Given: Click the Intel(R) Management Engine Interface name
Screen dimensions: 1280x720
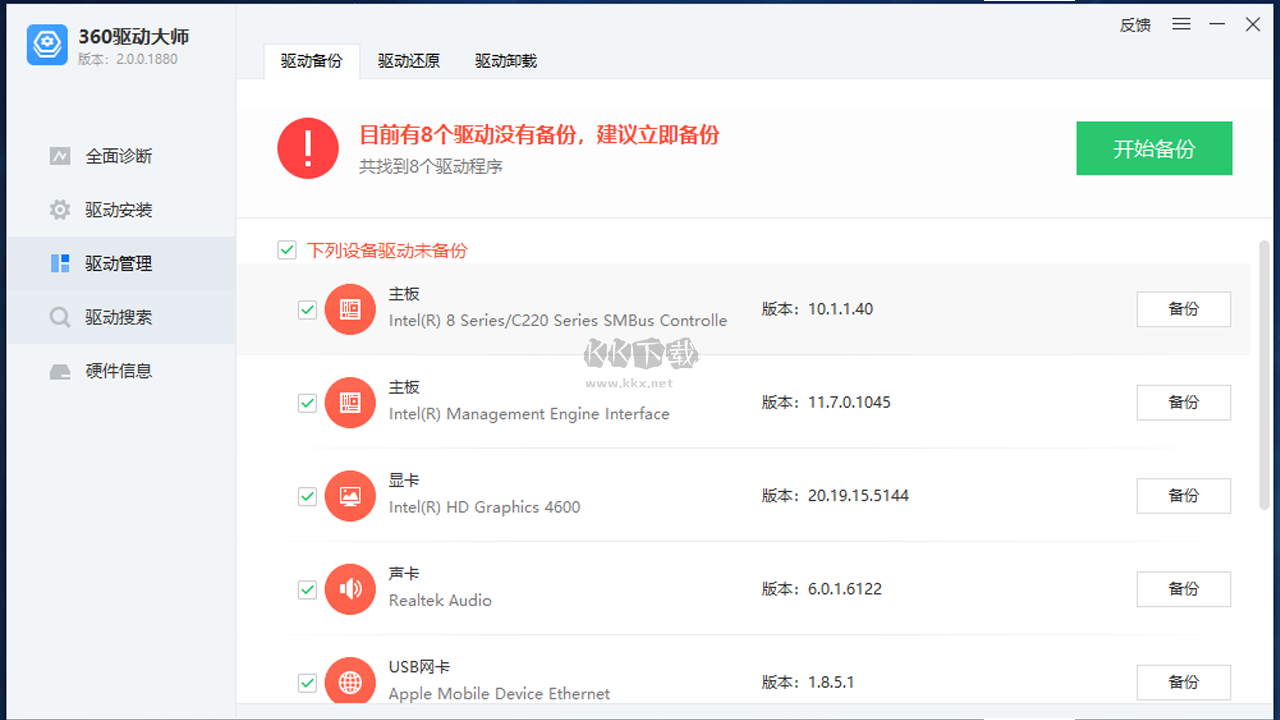Looking at the screenshot, I should tap(529, 414).
